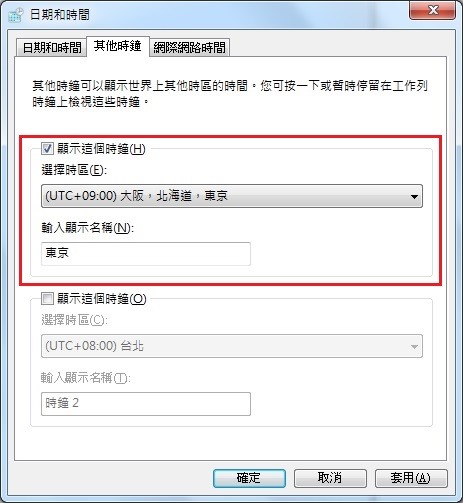Click the display name field containing 東京
This screenshot has width=463, height=503.
(146, 254)
